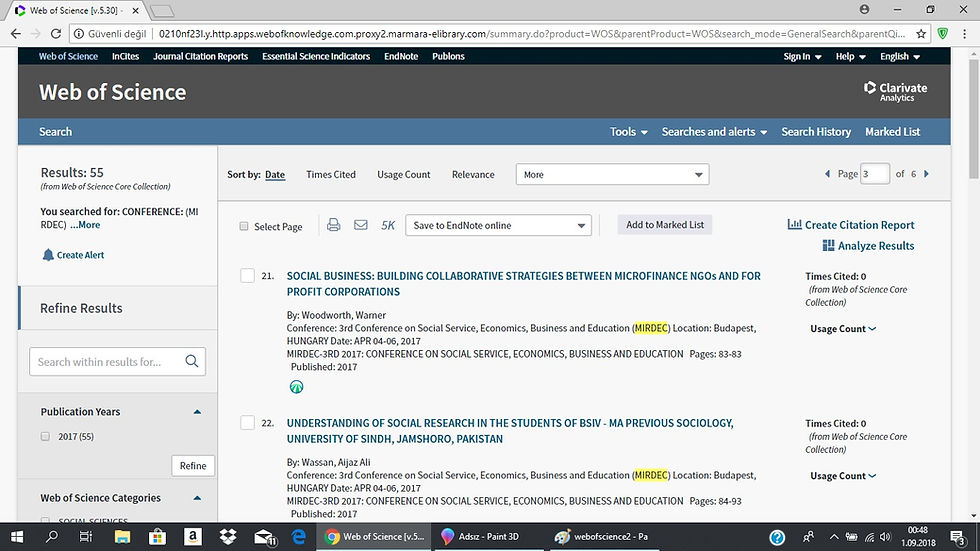Open the notifications action center
This screenshot has height=551, width=980.
click(958, 537)
